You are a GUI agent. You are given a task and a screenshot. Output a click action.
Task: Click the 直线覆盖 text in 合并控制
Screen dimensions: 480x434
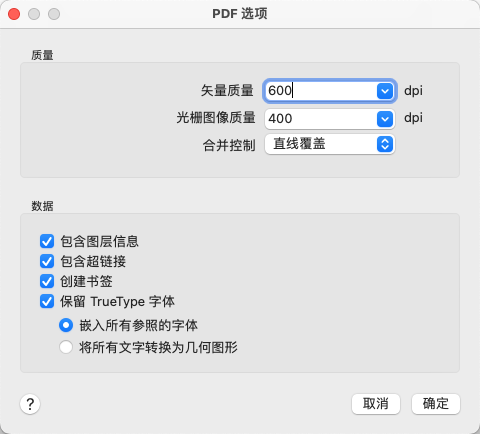click(299, 144)
